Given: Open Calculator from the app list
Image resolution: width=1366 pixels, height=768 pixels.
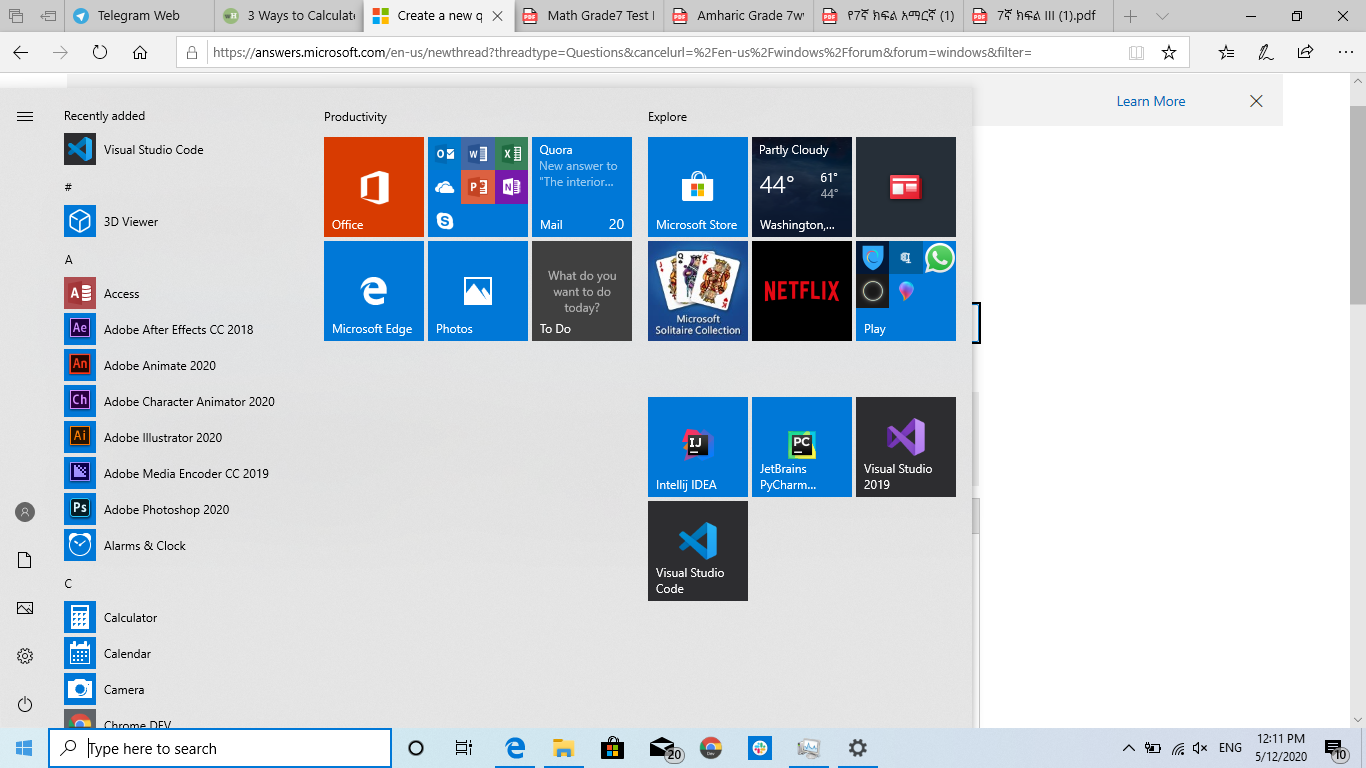Looking at the screenshot, I should tap(180, 618).
